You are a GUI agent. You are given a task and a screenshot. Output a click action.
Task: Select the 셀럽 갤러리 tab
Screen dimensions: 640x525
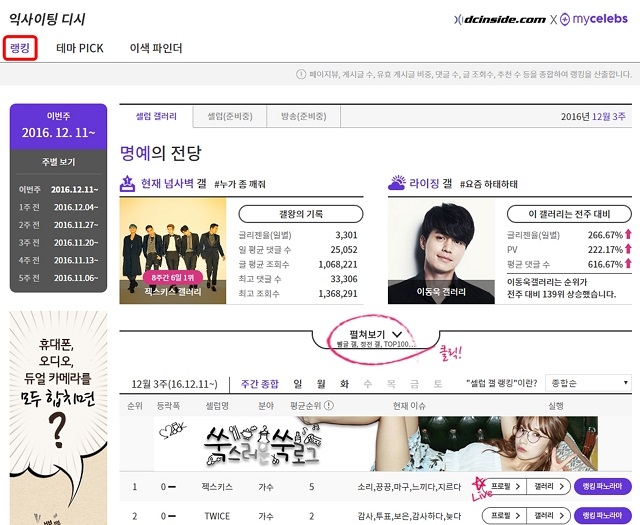pos(156,116)
